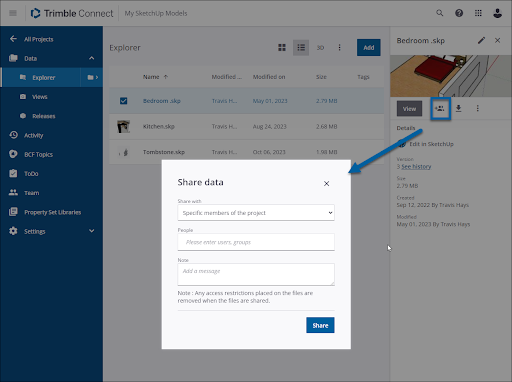
Task: Click the Team people icon
Action: tap(13, 192)
